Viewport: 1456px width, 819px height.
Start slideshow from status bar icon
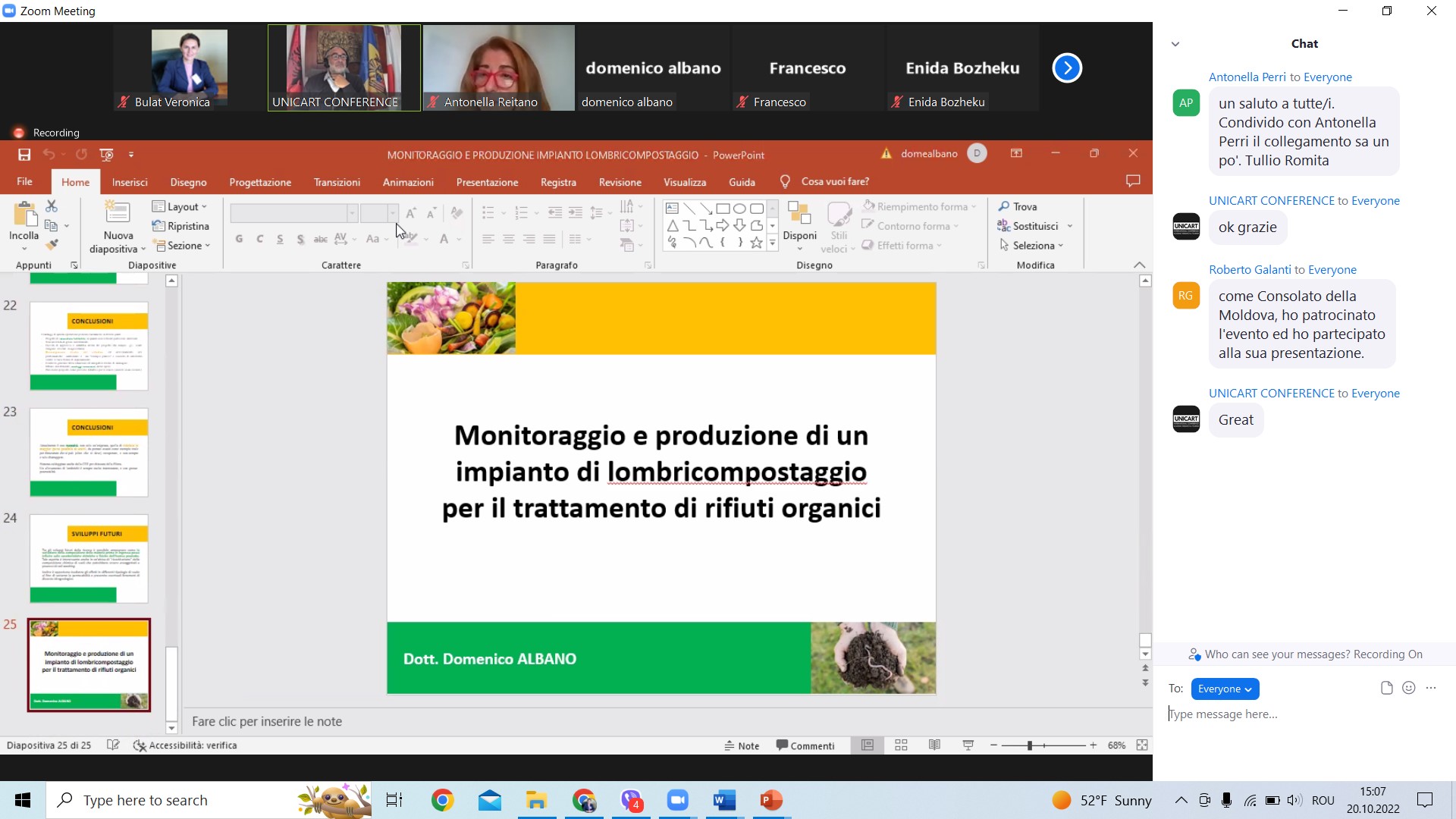968,745
